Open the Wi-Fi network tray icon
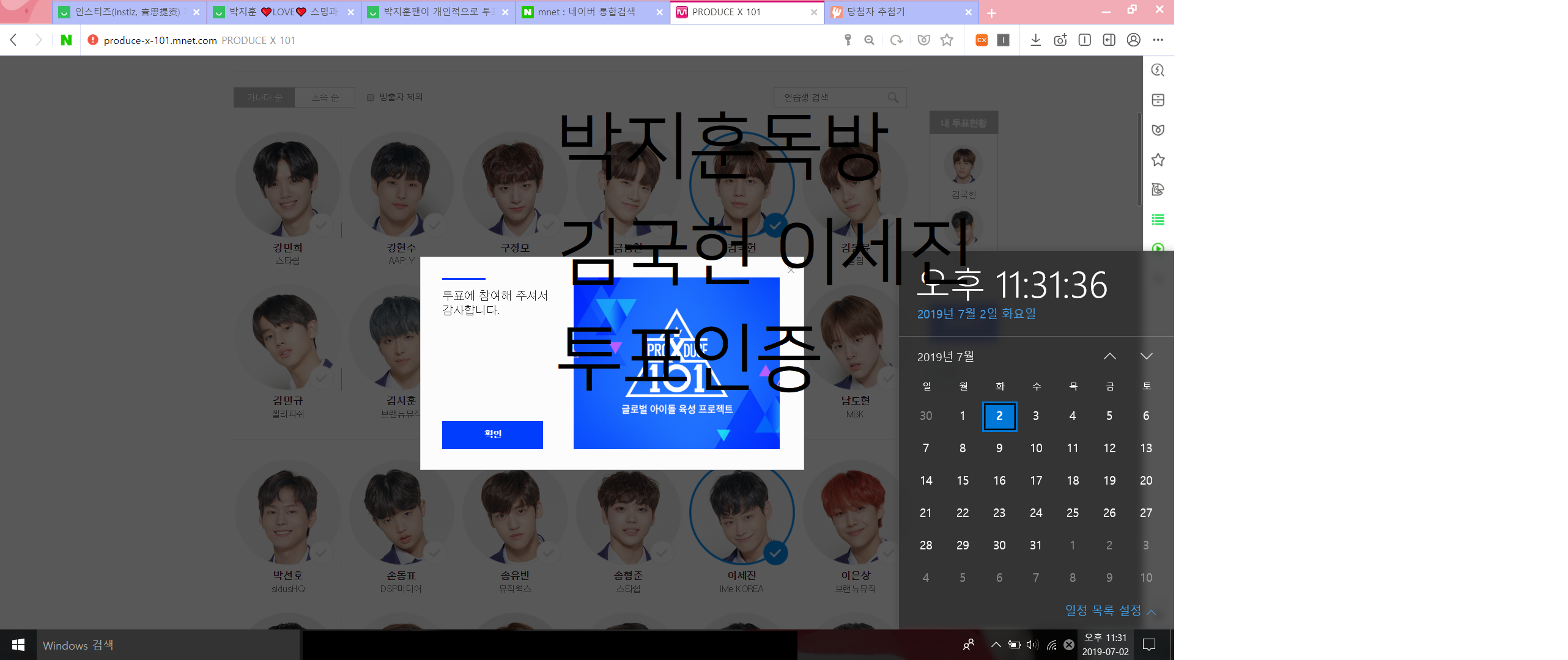The height and width of the screenshot is (660, 1568). [x=1051, y=645]
